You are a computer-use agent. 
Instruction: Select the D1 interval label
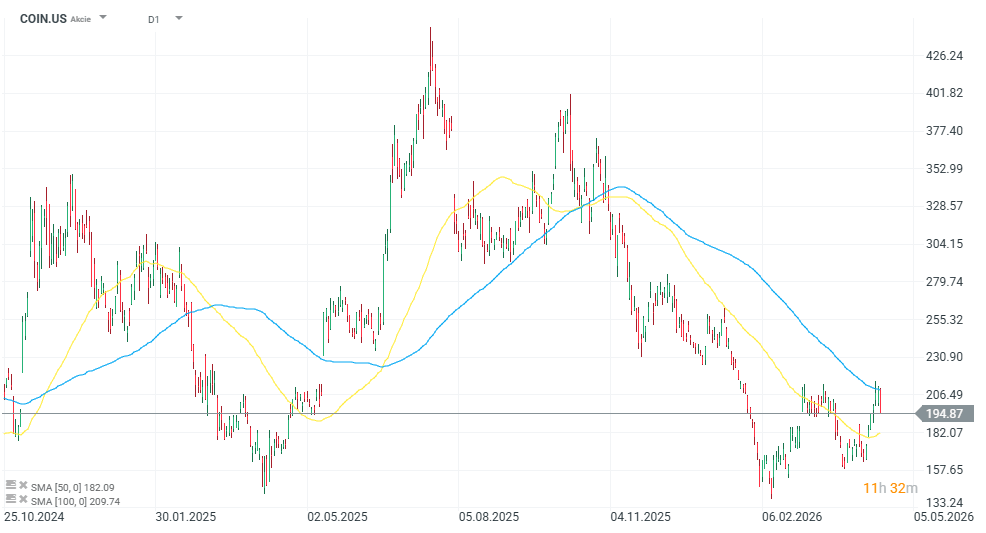tap(153, 19)
